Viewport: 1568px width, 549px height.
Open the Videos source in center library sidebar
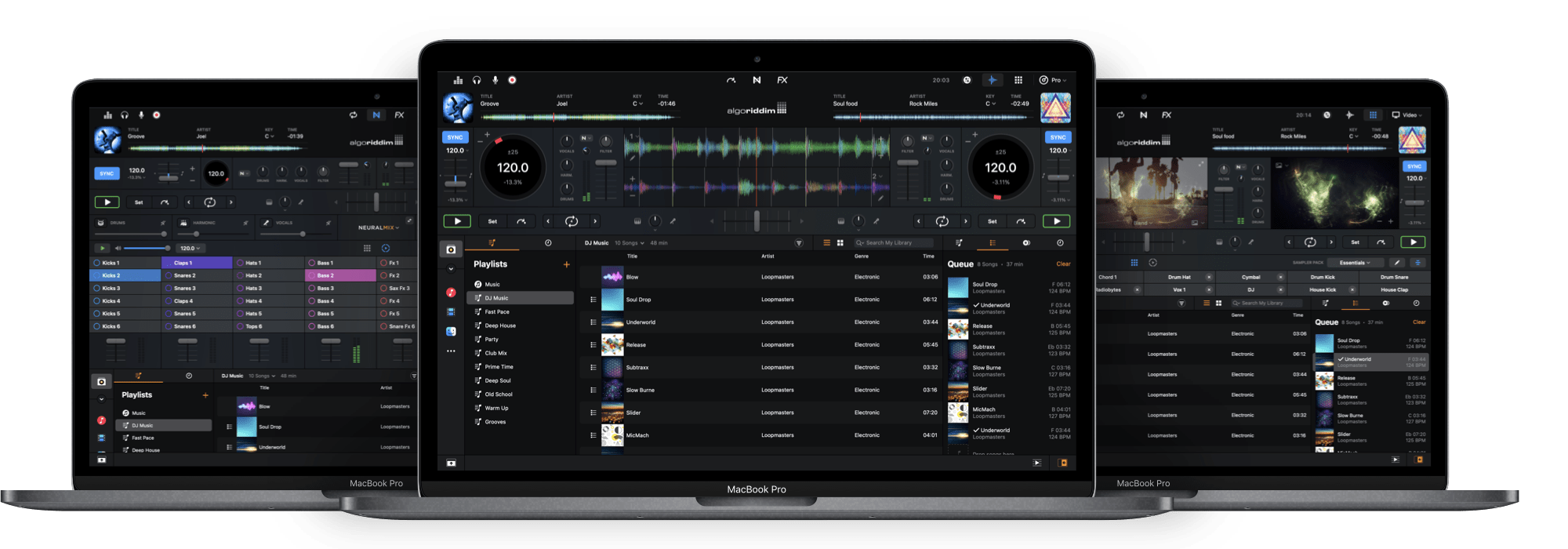tap(451, 312)
